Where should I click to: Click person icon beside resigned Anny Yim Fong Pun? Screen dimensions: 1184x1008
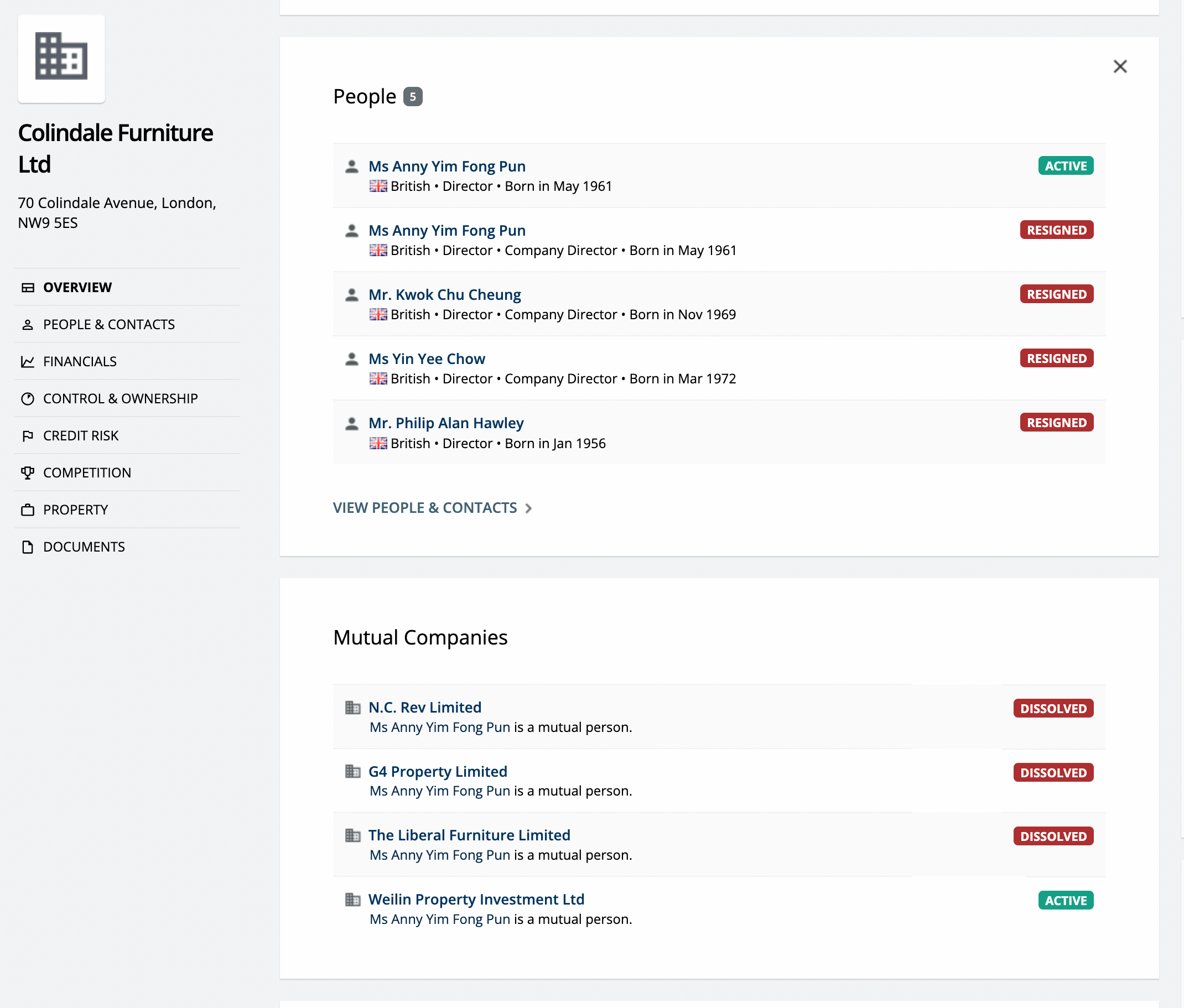pos(352,230)
